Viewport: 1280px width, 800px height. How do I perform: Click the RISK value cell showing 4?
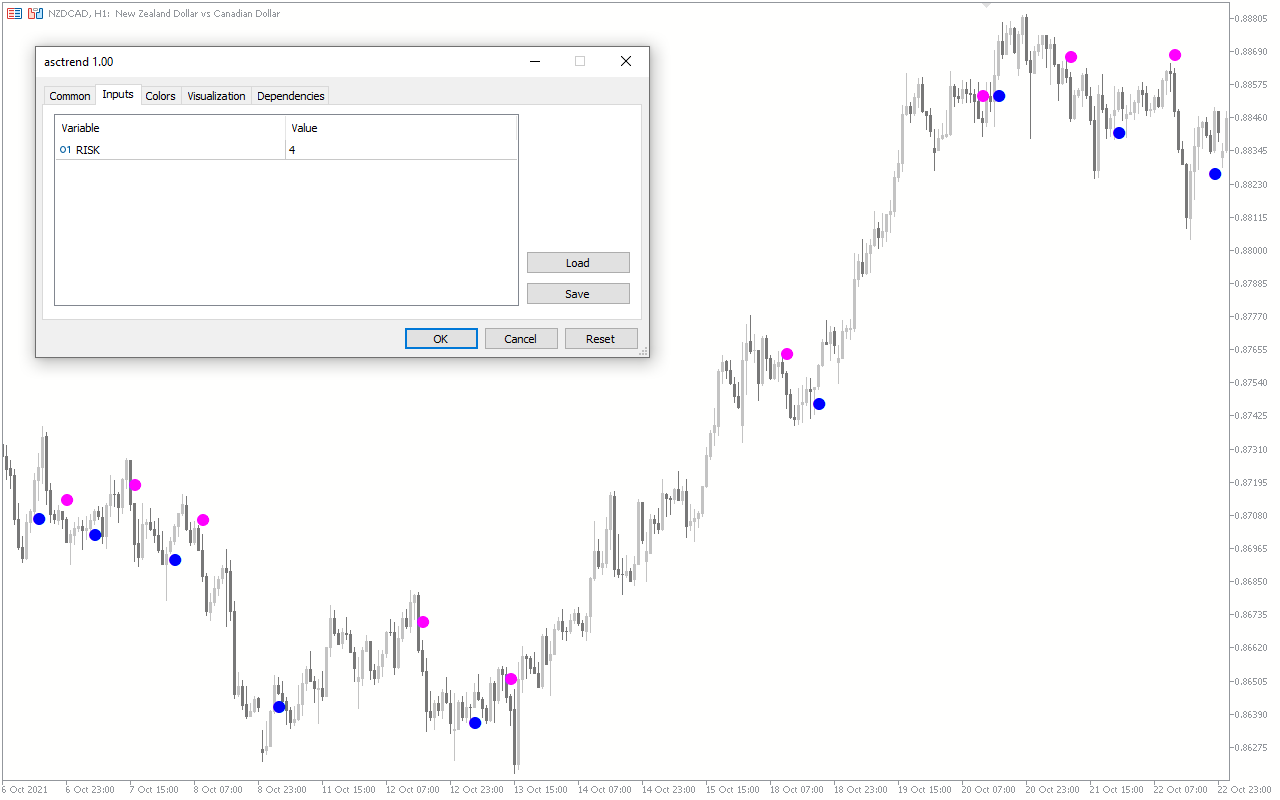click(x=401, y=150)
